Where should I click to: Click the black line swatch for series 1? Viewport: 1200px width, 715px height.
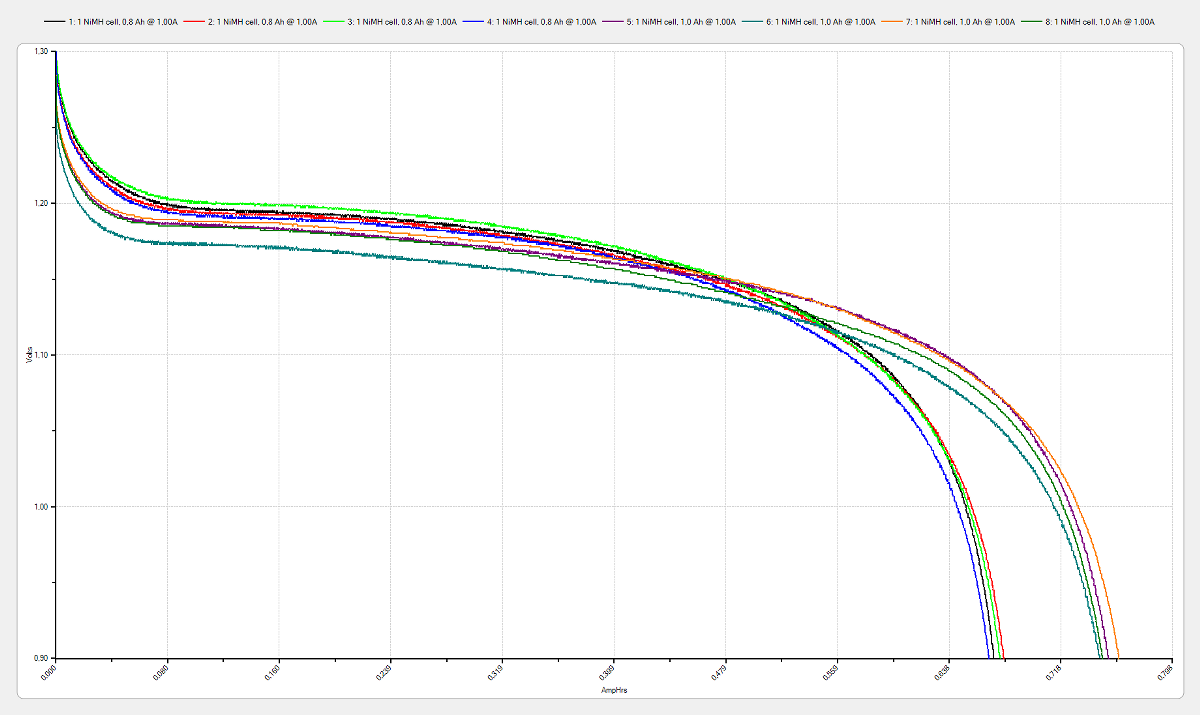(x=55, y=21)
